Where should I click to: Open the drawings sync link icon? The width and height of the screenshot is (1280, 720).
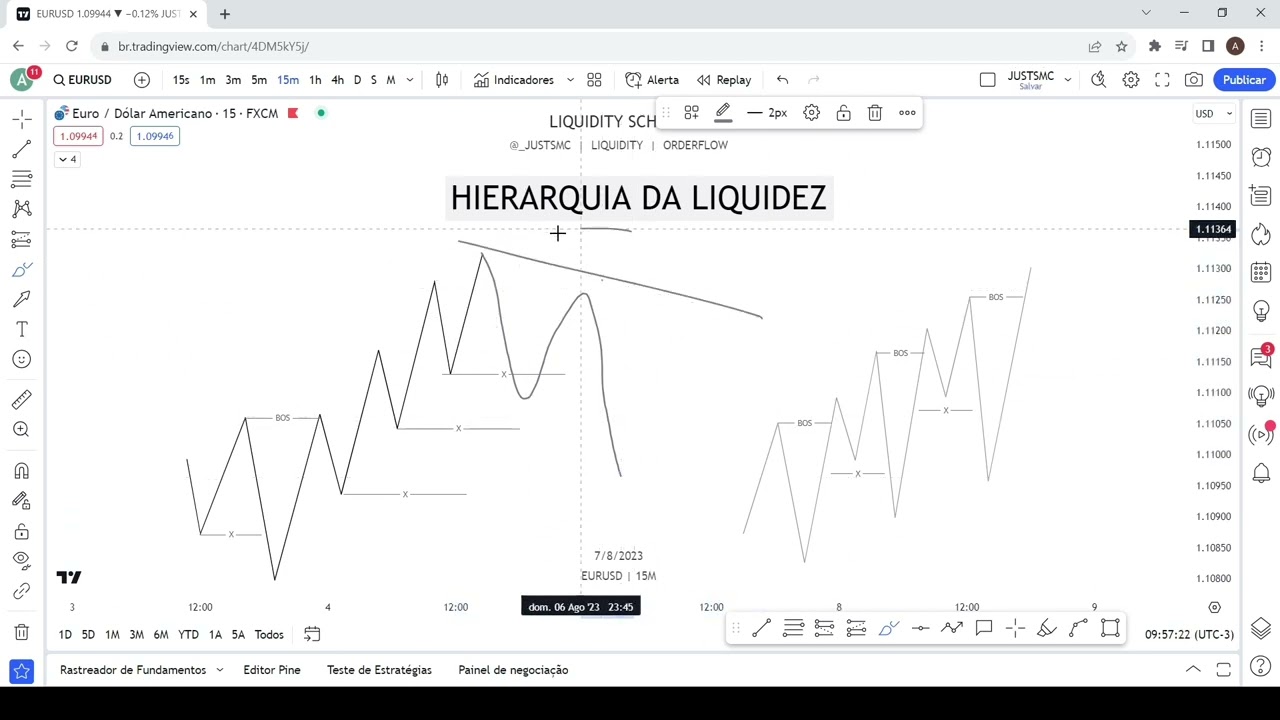[x=22, y=591]
